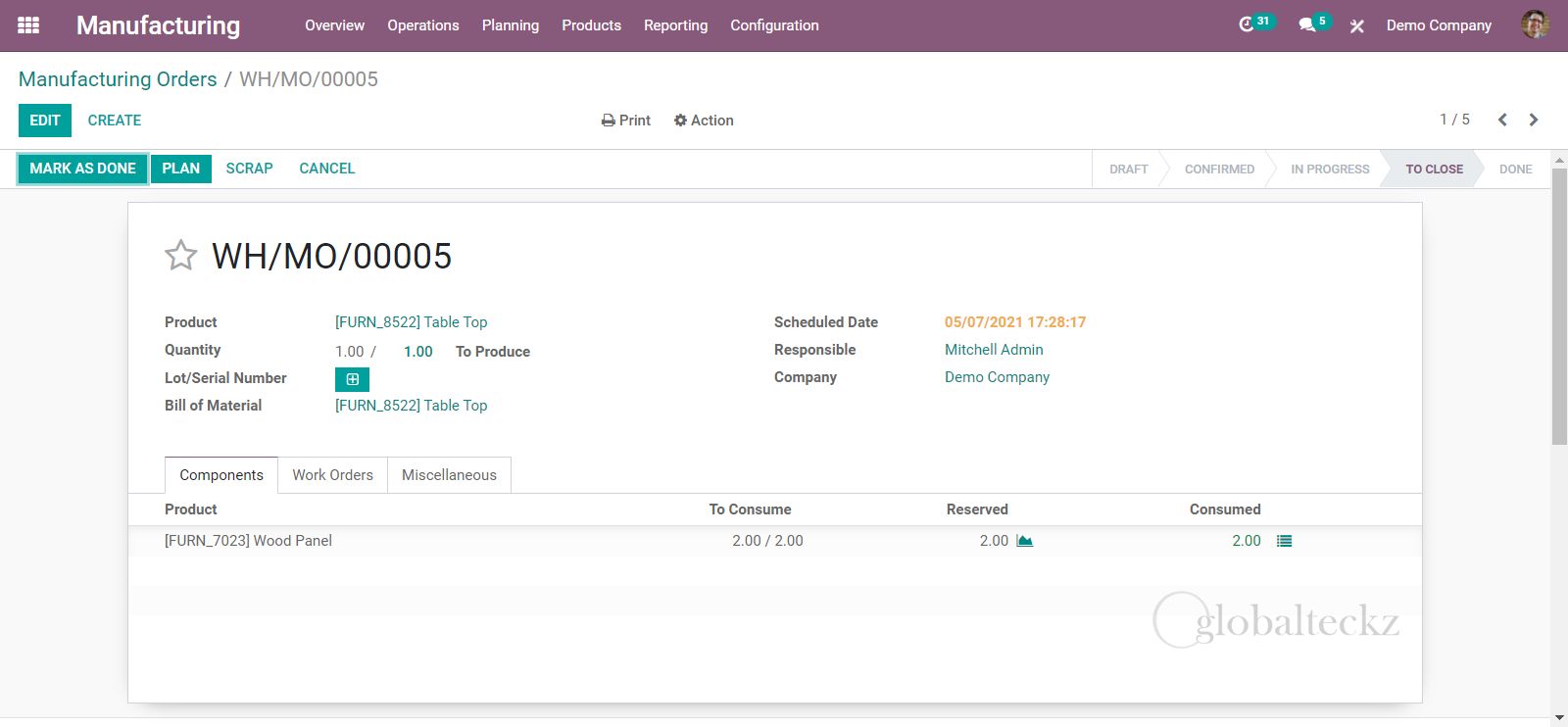Click the Lot/Serial Number plus icon button
This screenshot has height=727, width=1568.
click(x=352, y=379)
